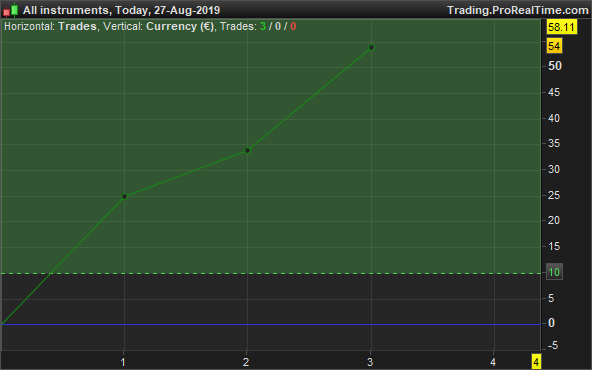Screen dimensions: 592x370
Task: Click the blue zero baseline
Action: (270, 324)
